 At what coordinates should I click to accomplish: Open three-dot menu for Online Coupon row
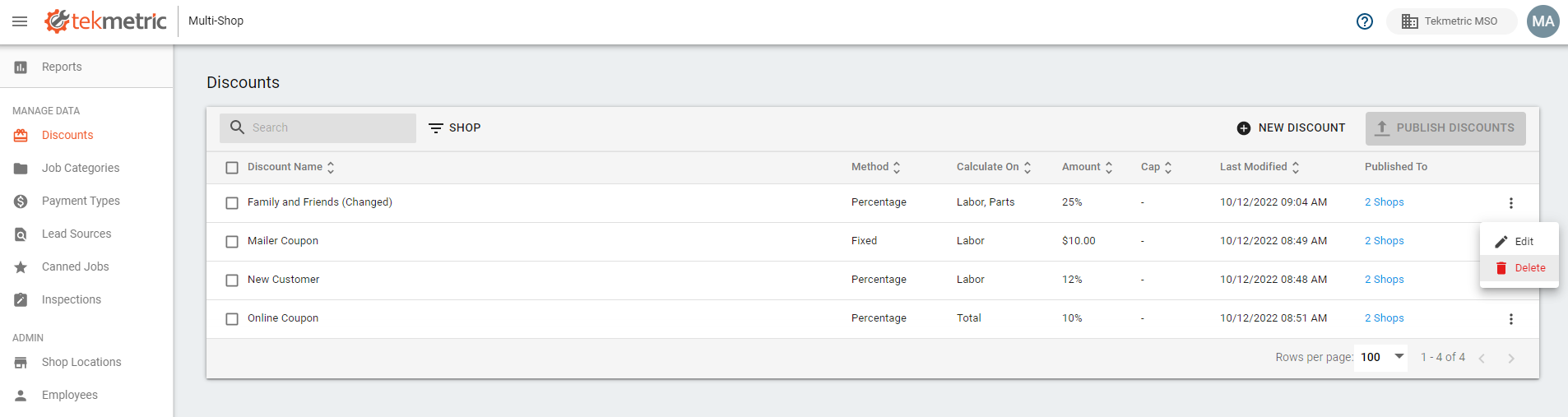(1511, 319)
